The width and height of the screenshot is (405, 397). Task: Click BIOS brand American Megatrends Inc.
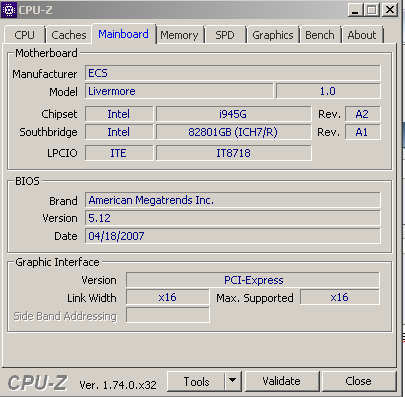(233, 200)
